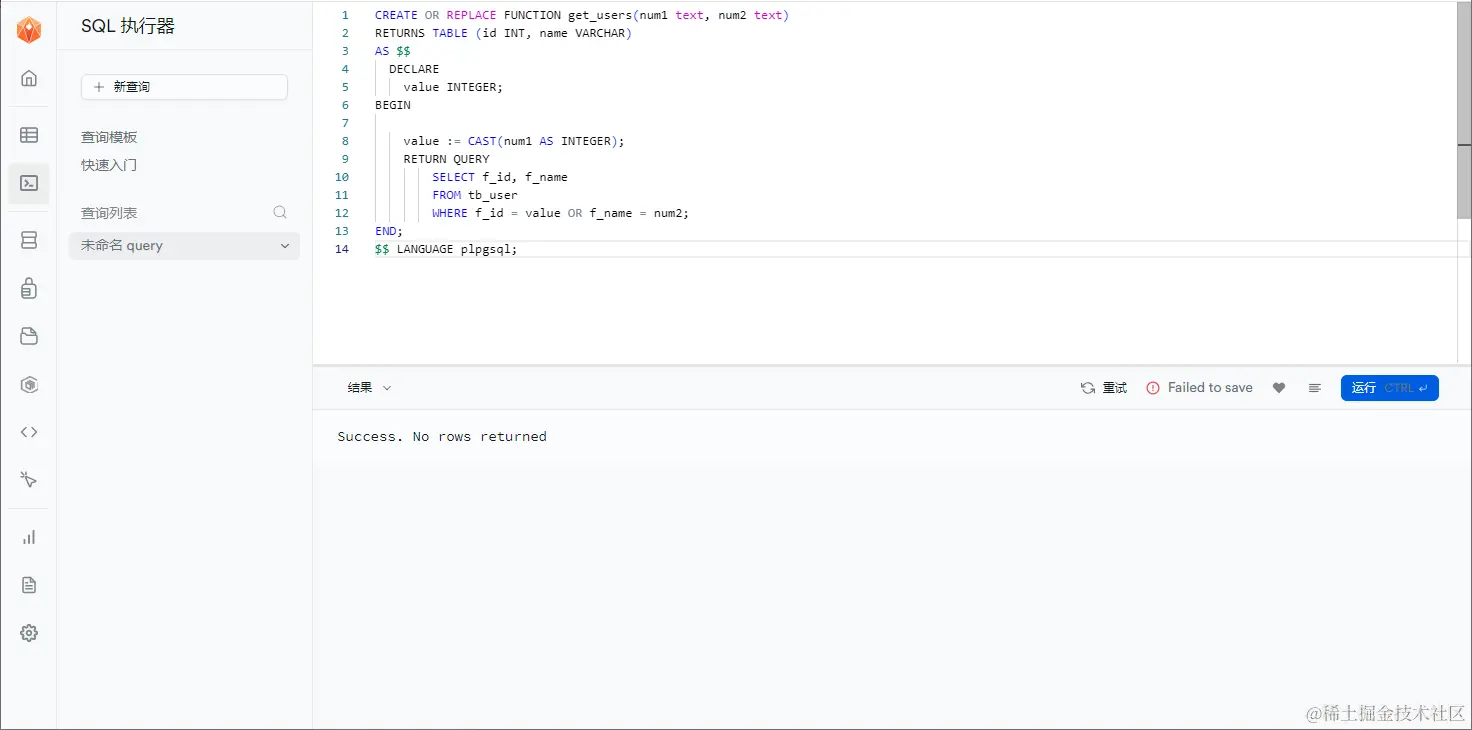Open 查询模板 section

pos(109,137)
